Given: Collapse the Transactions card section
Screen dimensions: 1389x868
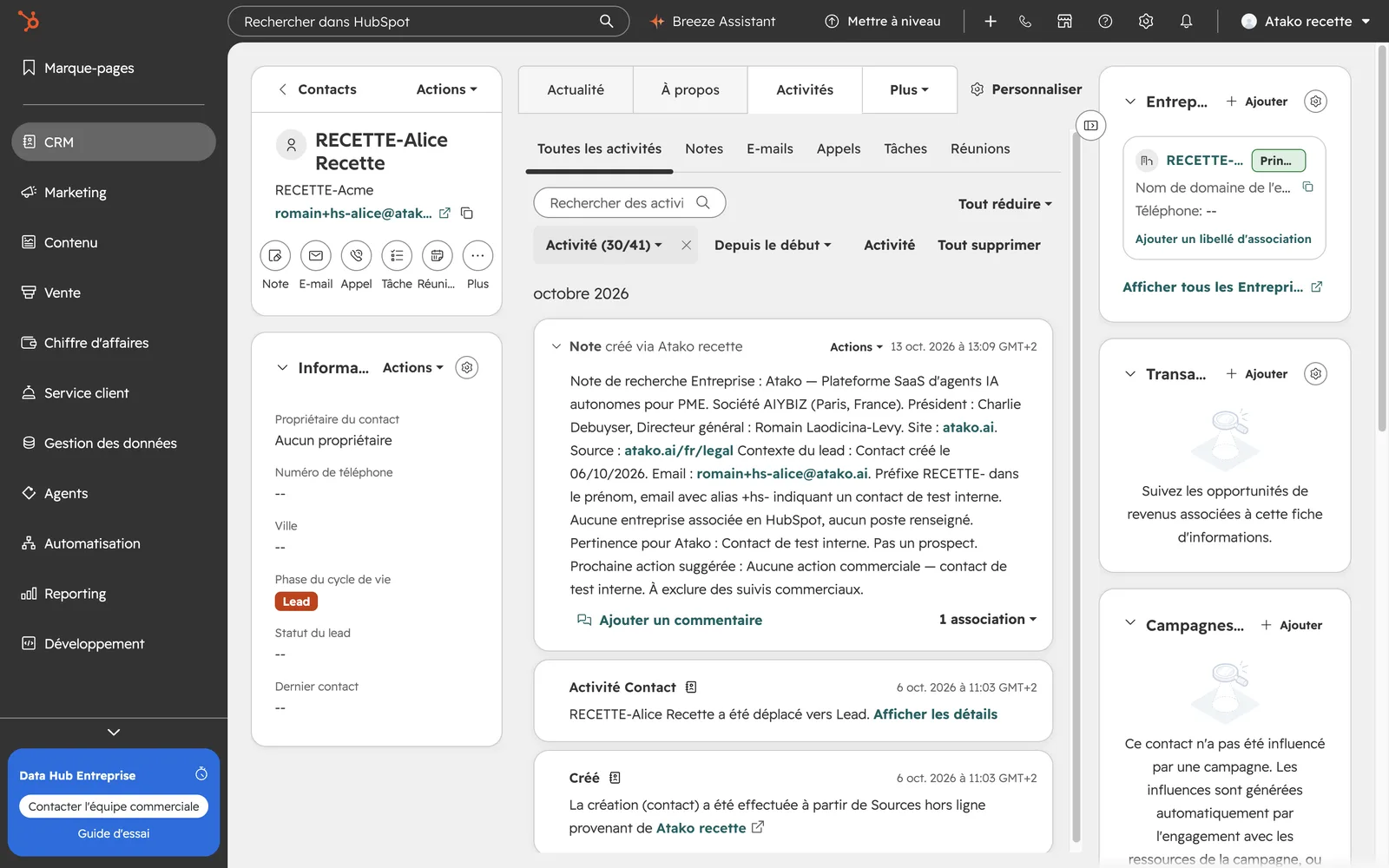Looking at the screenshot, I should pos(1130,374).
